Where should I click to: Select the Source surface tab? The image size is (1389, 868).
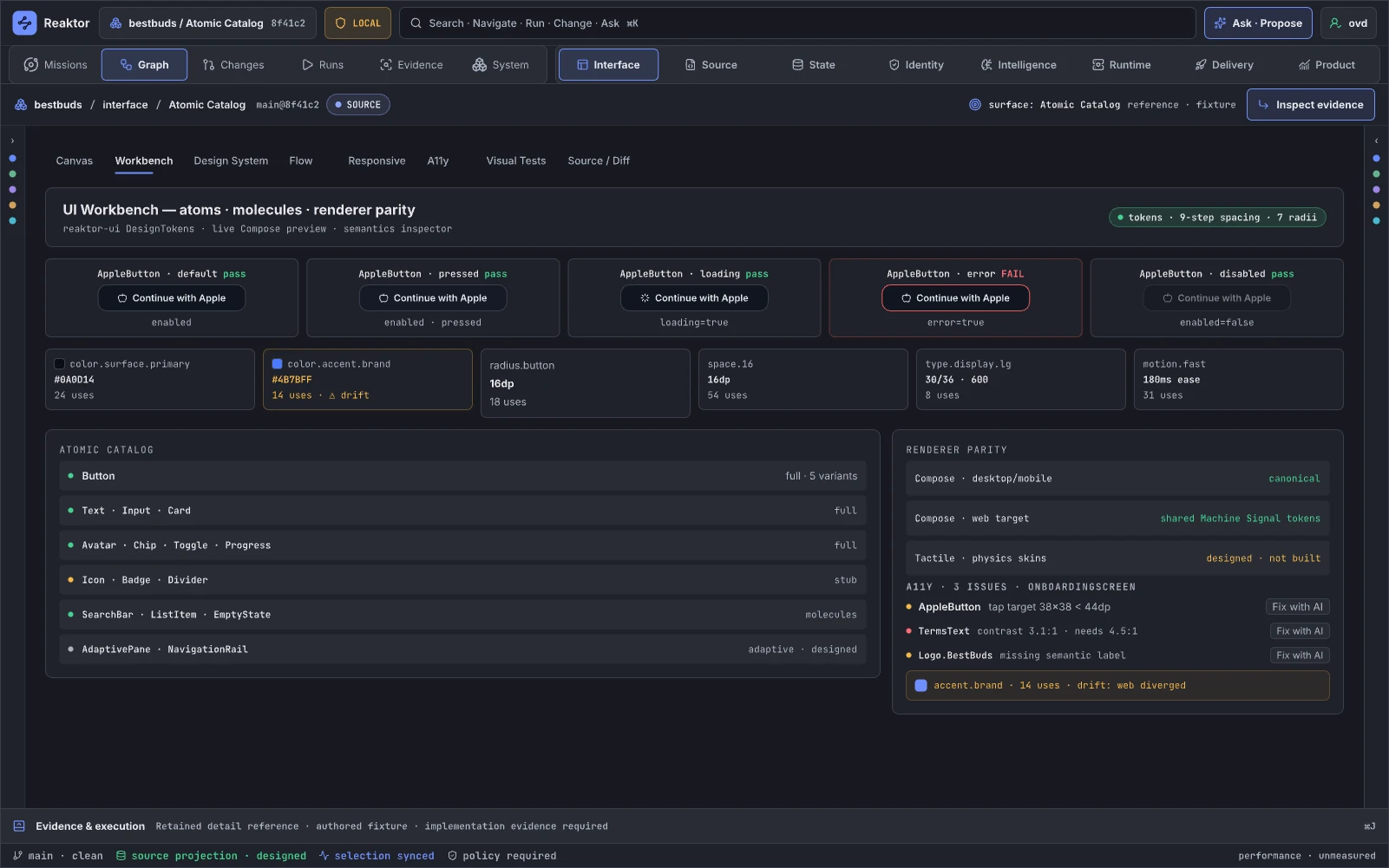coord(711,65)
